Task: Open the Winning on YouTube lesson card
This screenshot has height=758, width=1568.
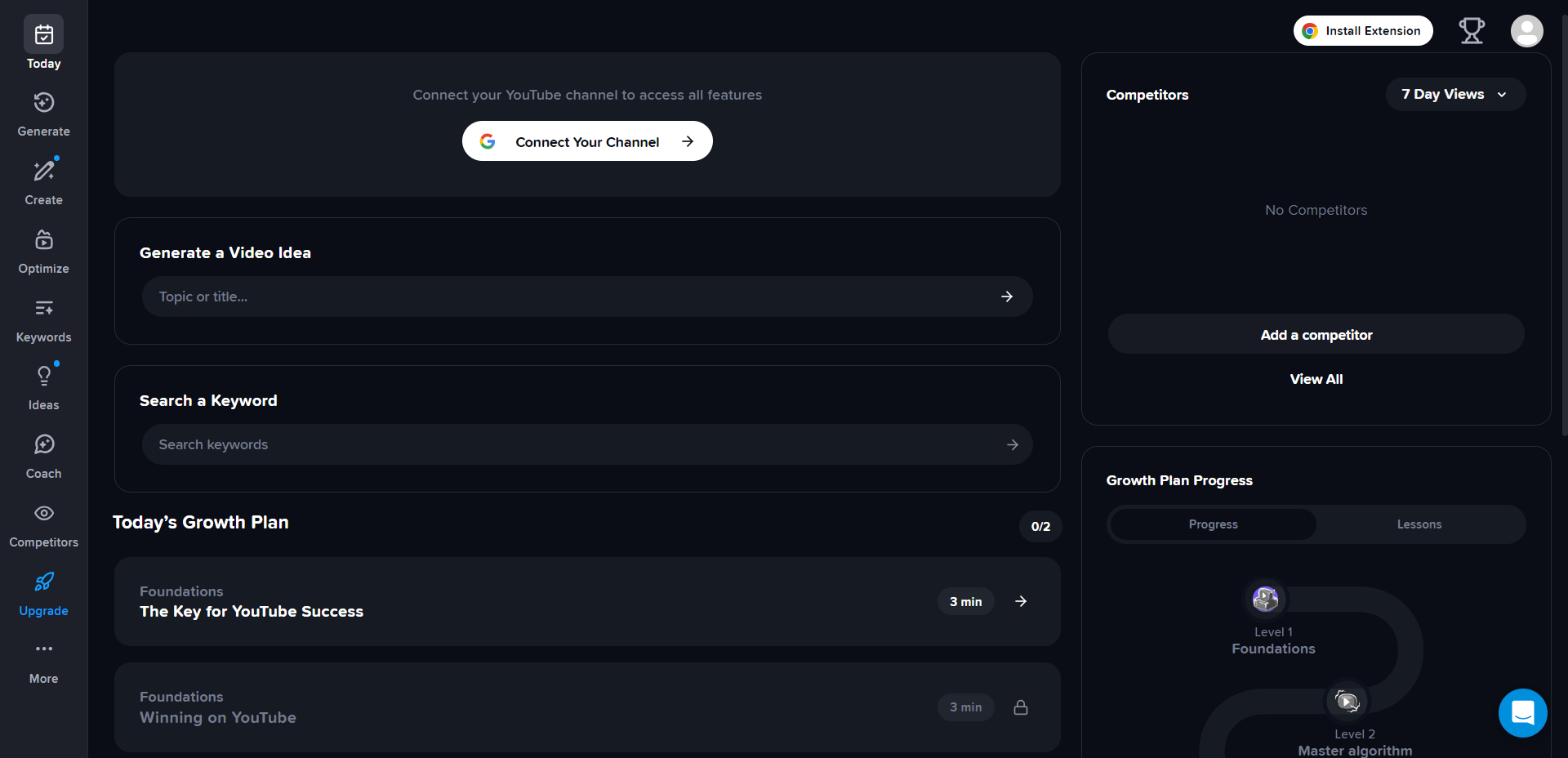Action: [x=587, y=707]
